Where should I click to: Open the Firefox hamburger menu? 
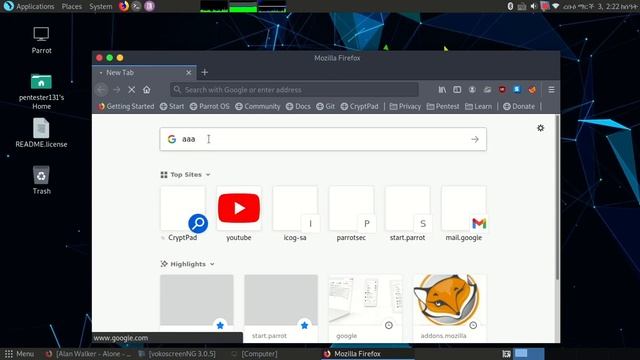point(551,89)
